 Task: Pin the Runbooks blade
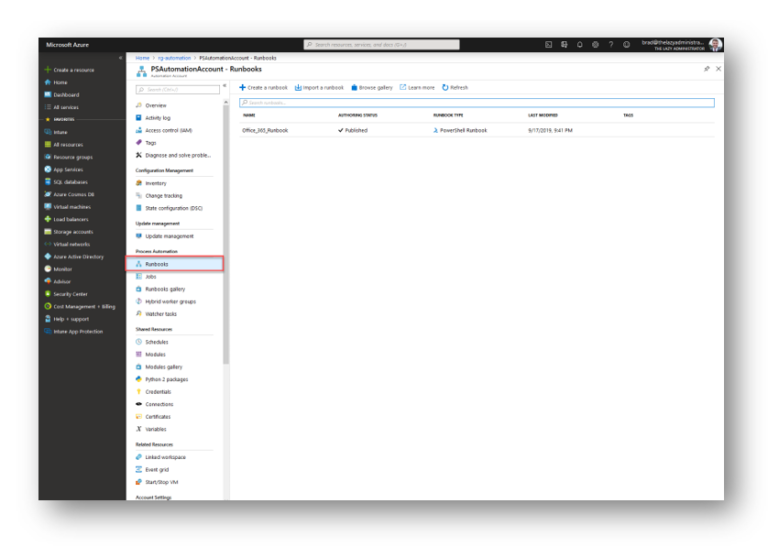pyautogui.click(x=707, y=69)
